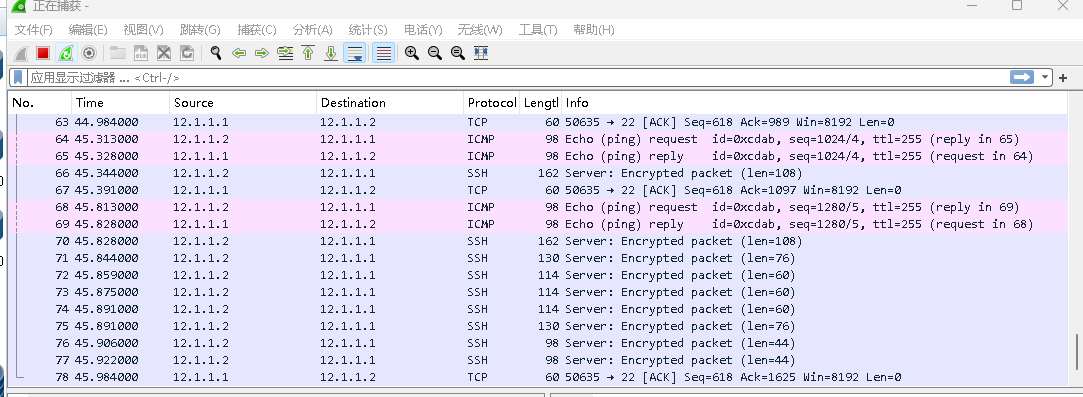Screen dimensions: 1083x397
Task: Click the open capture file folder icon
Action: pyautogui.click(x=118, y=53)
